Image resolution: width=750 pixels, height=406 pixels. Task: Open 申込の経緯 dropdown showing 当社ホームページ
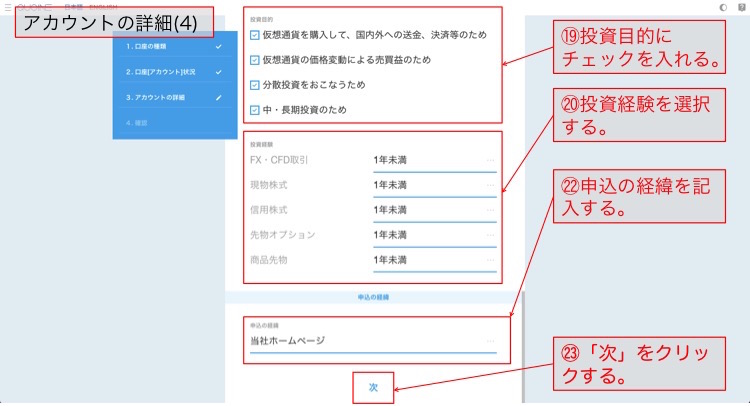[373, 341]
